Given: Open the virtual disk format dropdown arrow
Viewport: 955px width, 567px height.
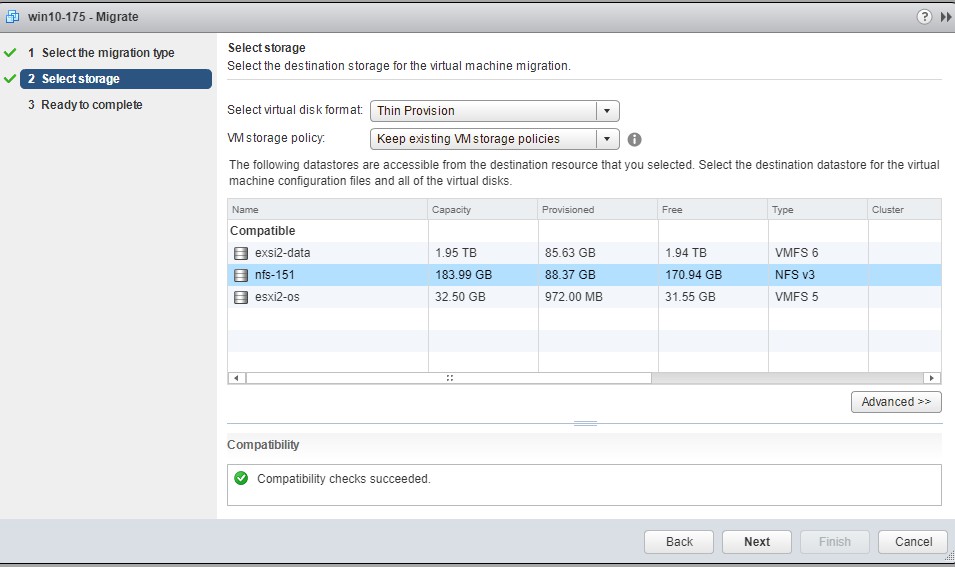Looking at the screenshot, I should click(607, 111).
